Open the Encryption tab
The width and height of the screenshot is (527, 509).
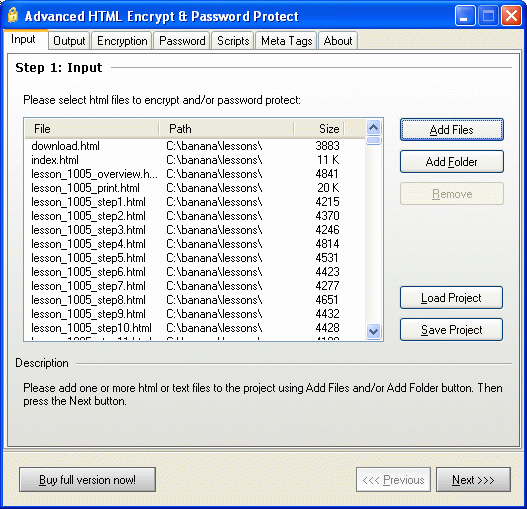122,41
